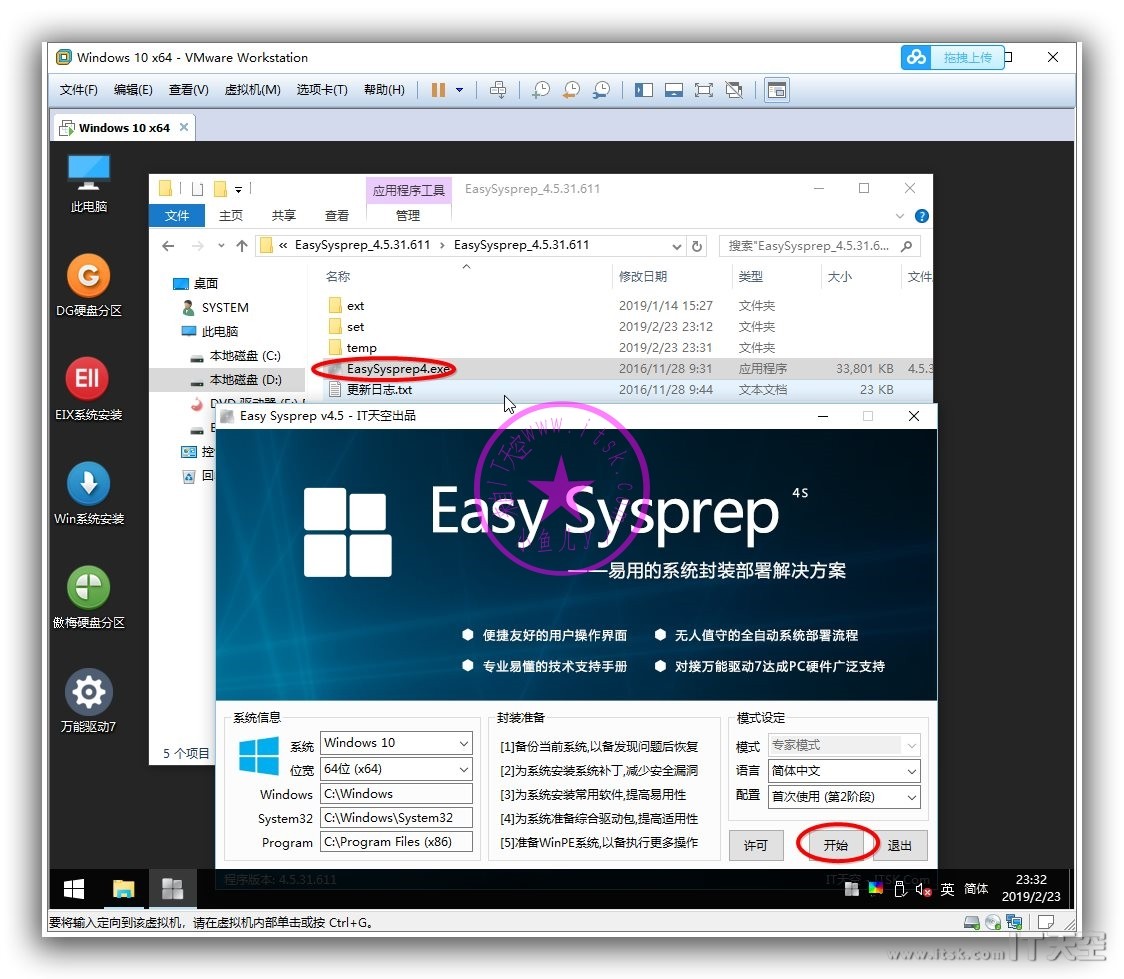Toggle the VMware thumbnail bar view

[674, 90]
